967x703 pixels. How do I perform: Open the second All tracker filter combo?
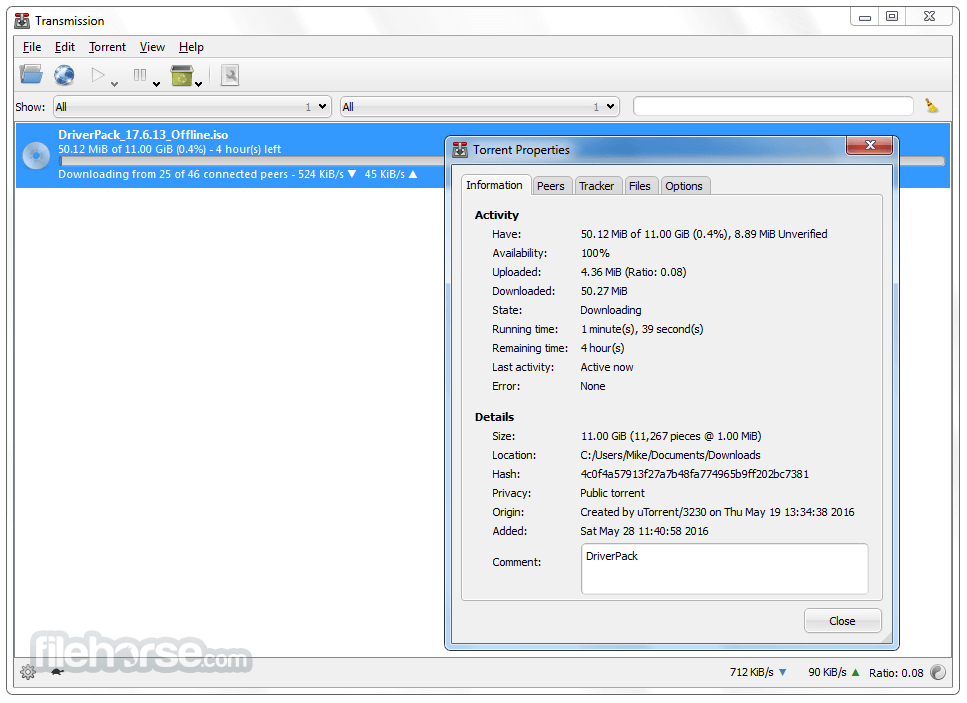[480, 107]
